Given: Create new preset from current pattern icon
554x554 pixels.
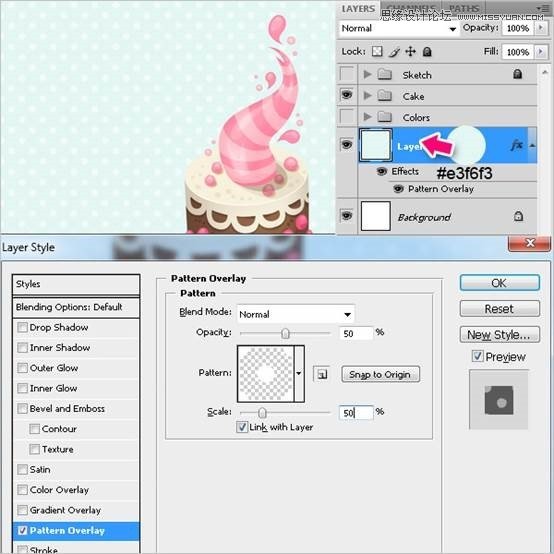Looking at the screenshot, I should click(x=322, y=374).
